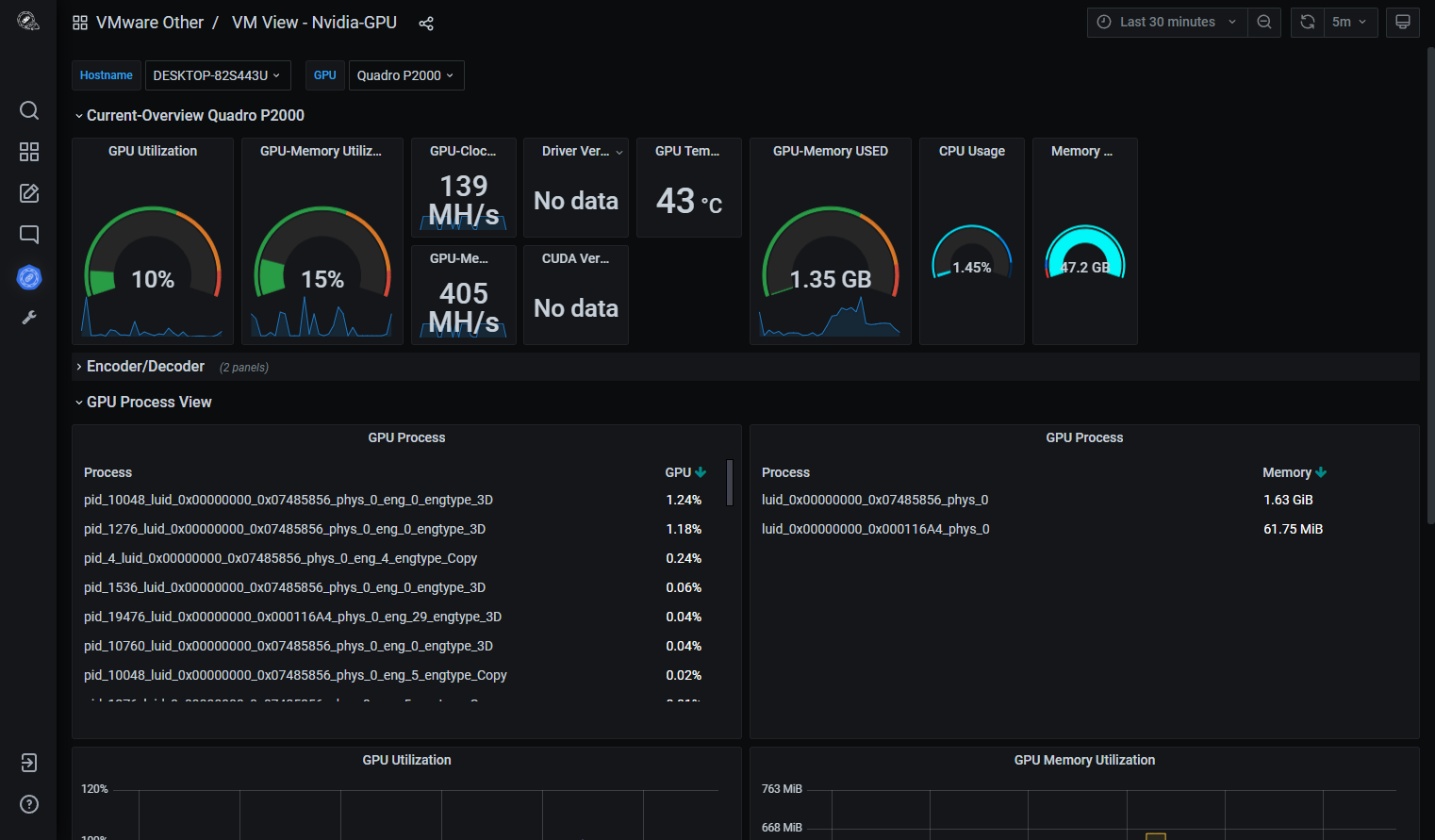Click the 61.75 MiB value
1435x840 pixels.
1293,529
